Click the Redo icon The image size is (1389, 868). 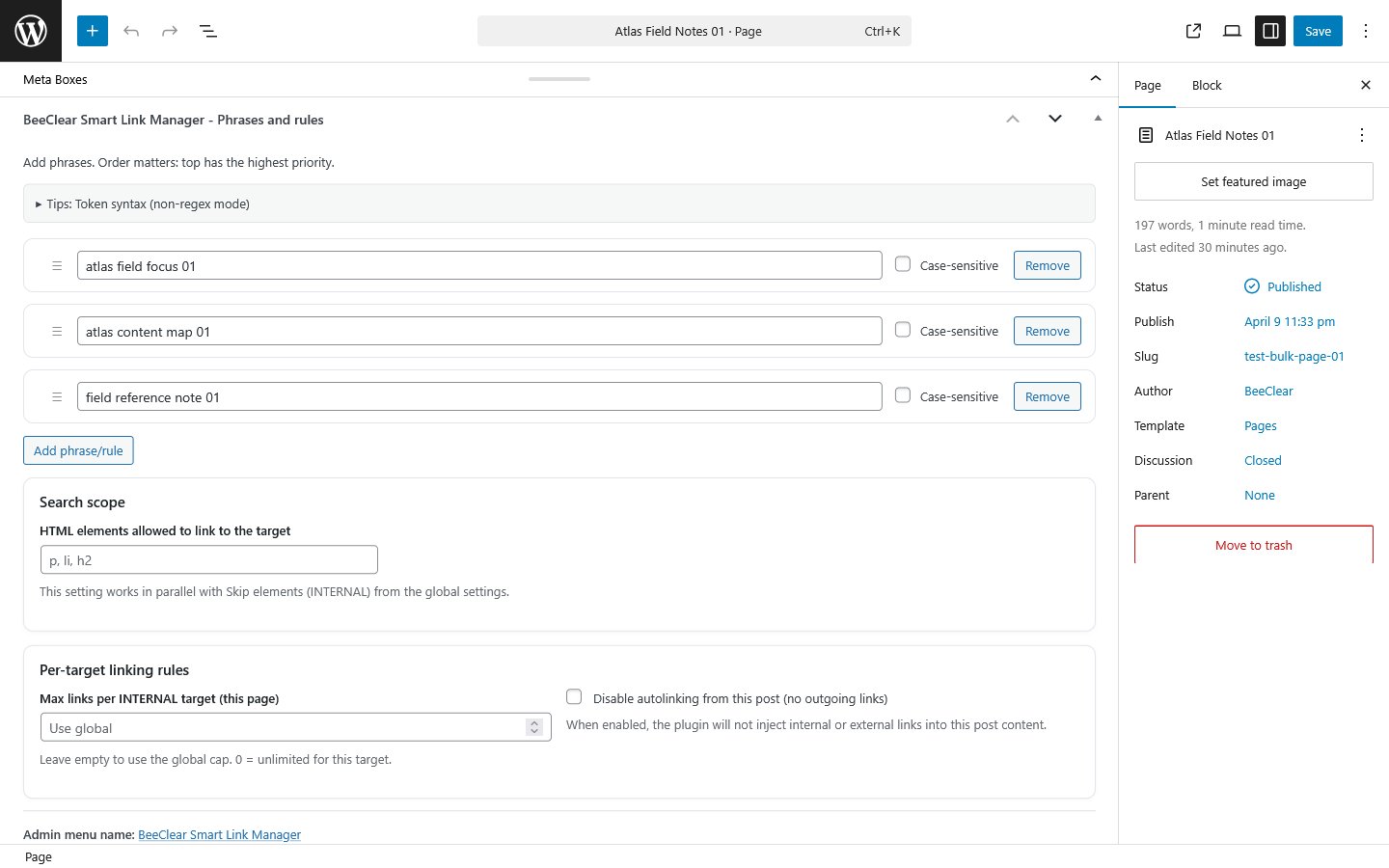pyautogui.click(x=170, y=30)
